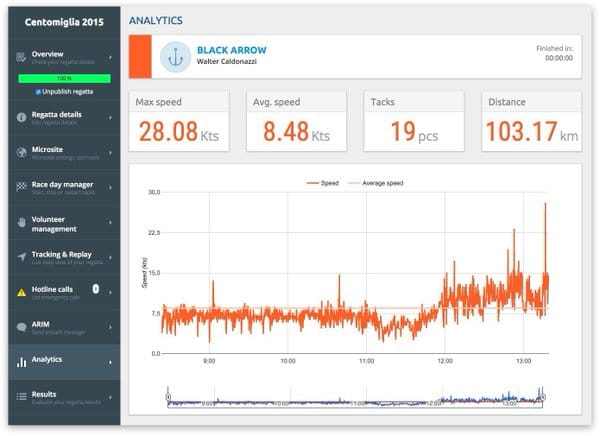
Task: Open the Race day manager menu item
Action: [x=62, y=184]
